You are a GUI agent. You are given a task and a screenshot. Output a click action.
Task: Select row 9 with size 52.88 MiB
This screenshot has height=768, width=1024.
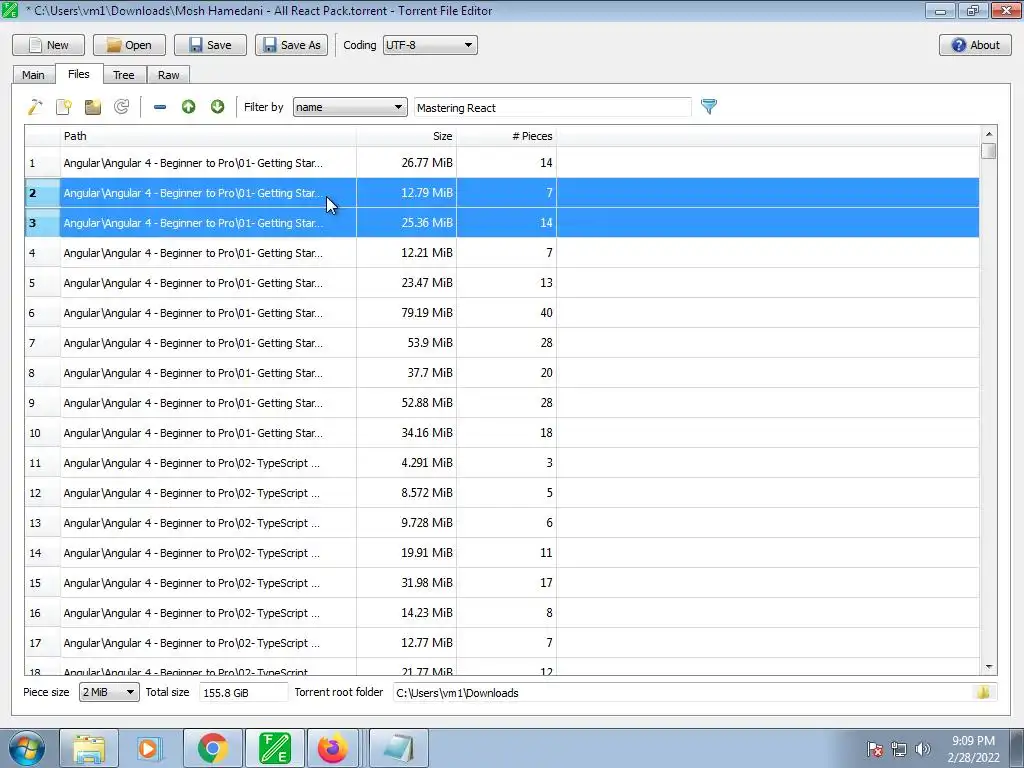502,403
